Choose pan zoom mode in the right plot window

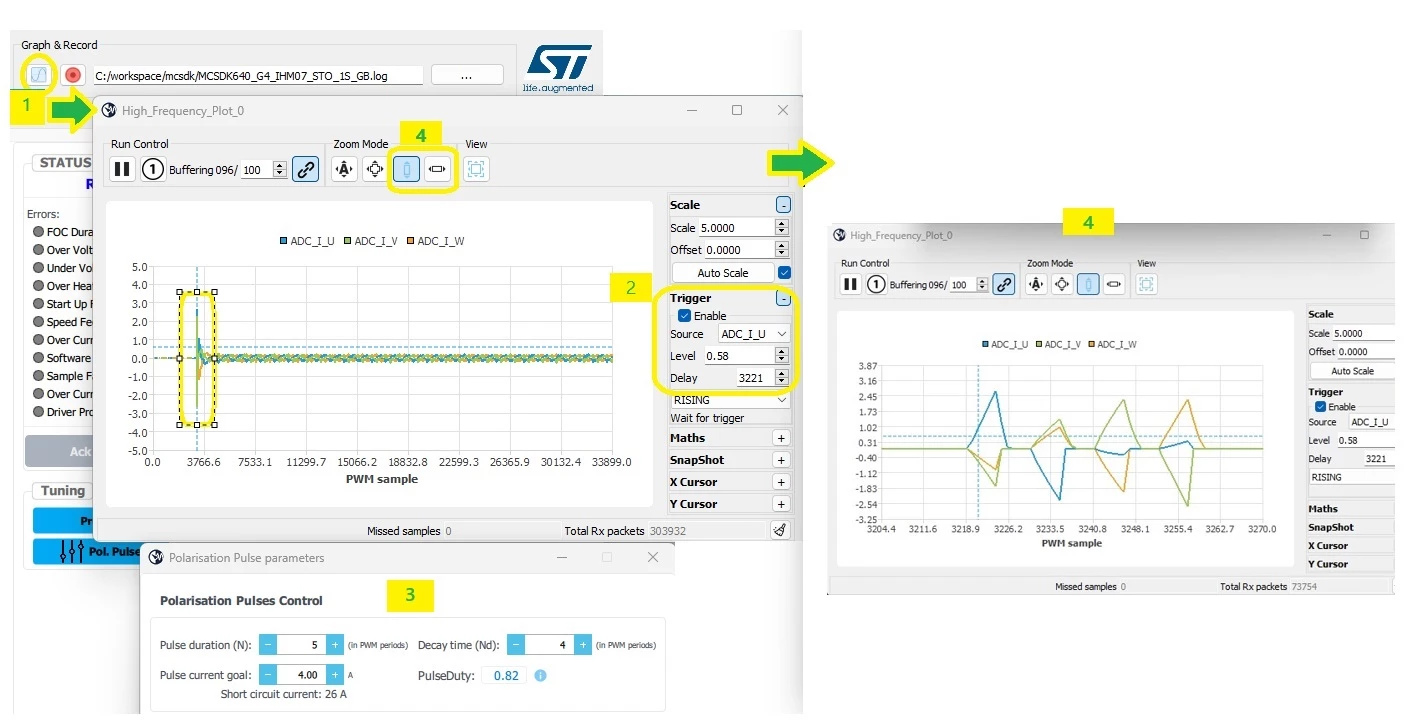(x=1063, y=284)
